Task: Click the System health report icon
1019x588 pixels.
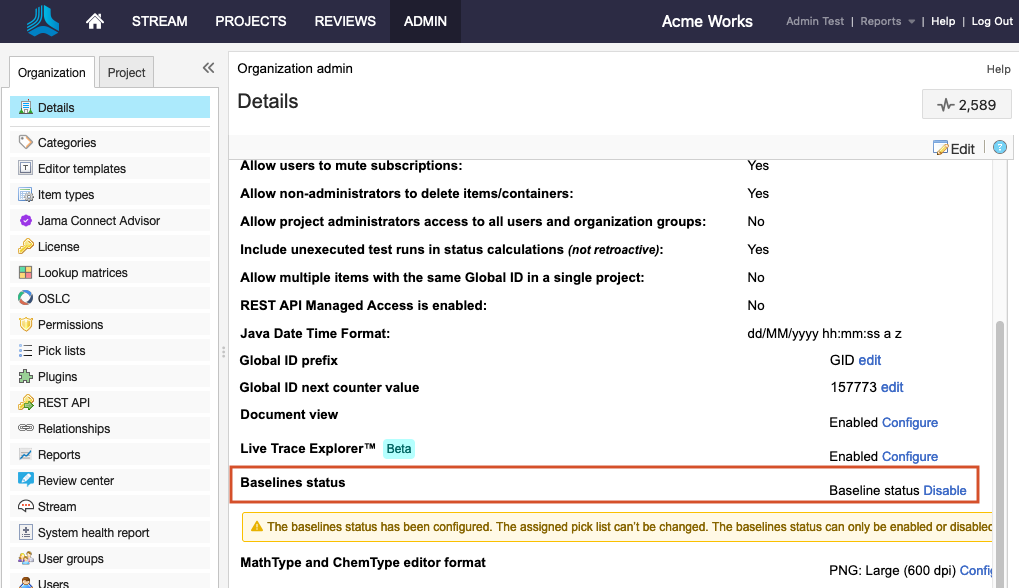Action: (x=25, y=532)
